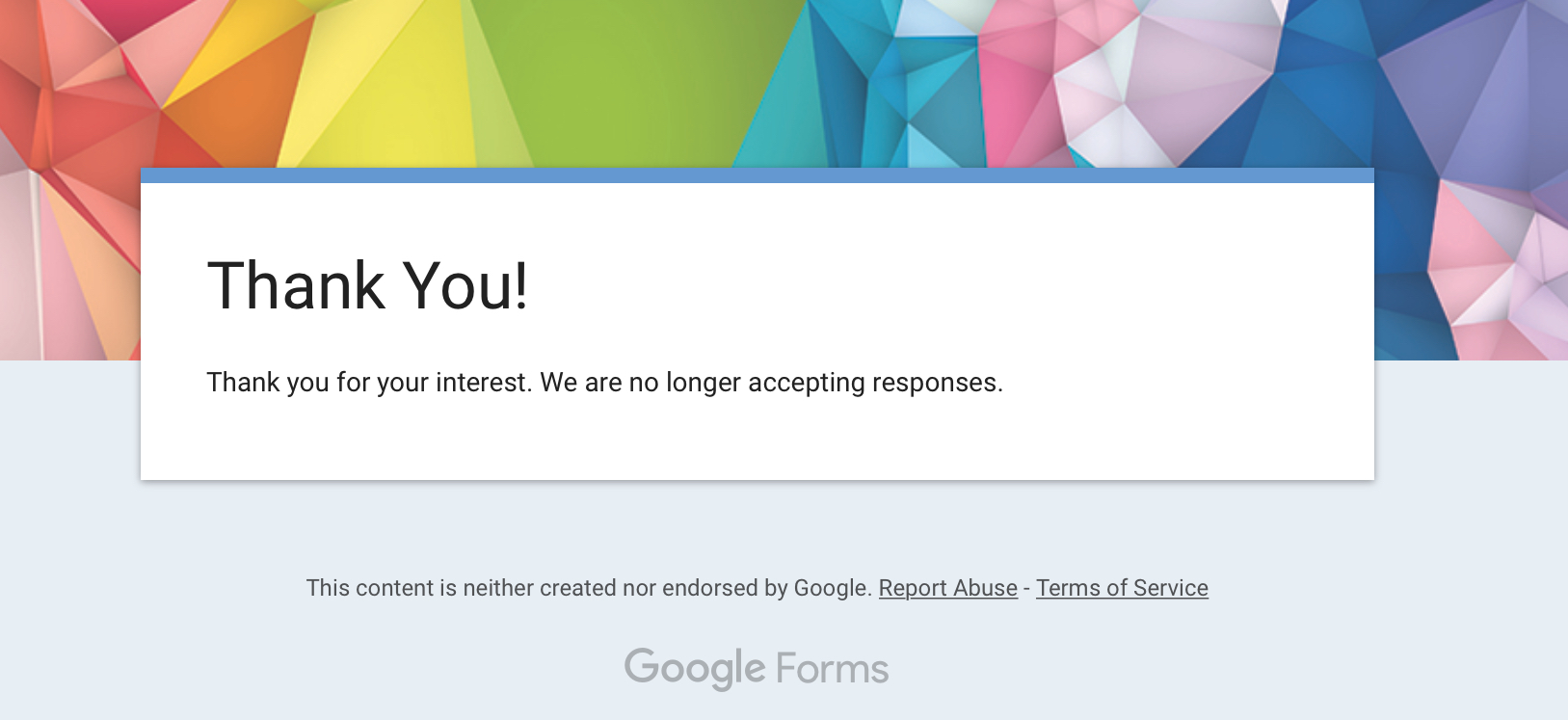Click the word Google in the disclaimer sentence
This screenshot has height=720, width=1568.
pos(832,588)
